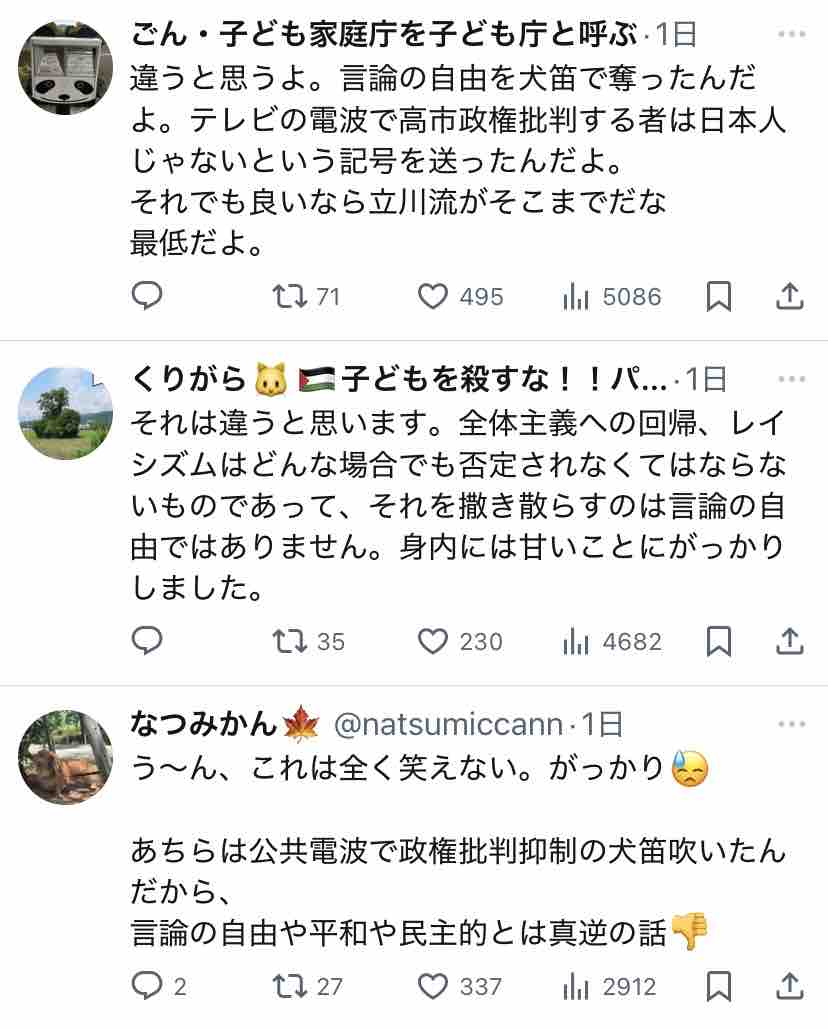Viewport: 828px width, 1029px height.
Task: Reply to the ごん tweet
Action: pos(147,297)
